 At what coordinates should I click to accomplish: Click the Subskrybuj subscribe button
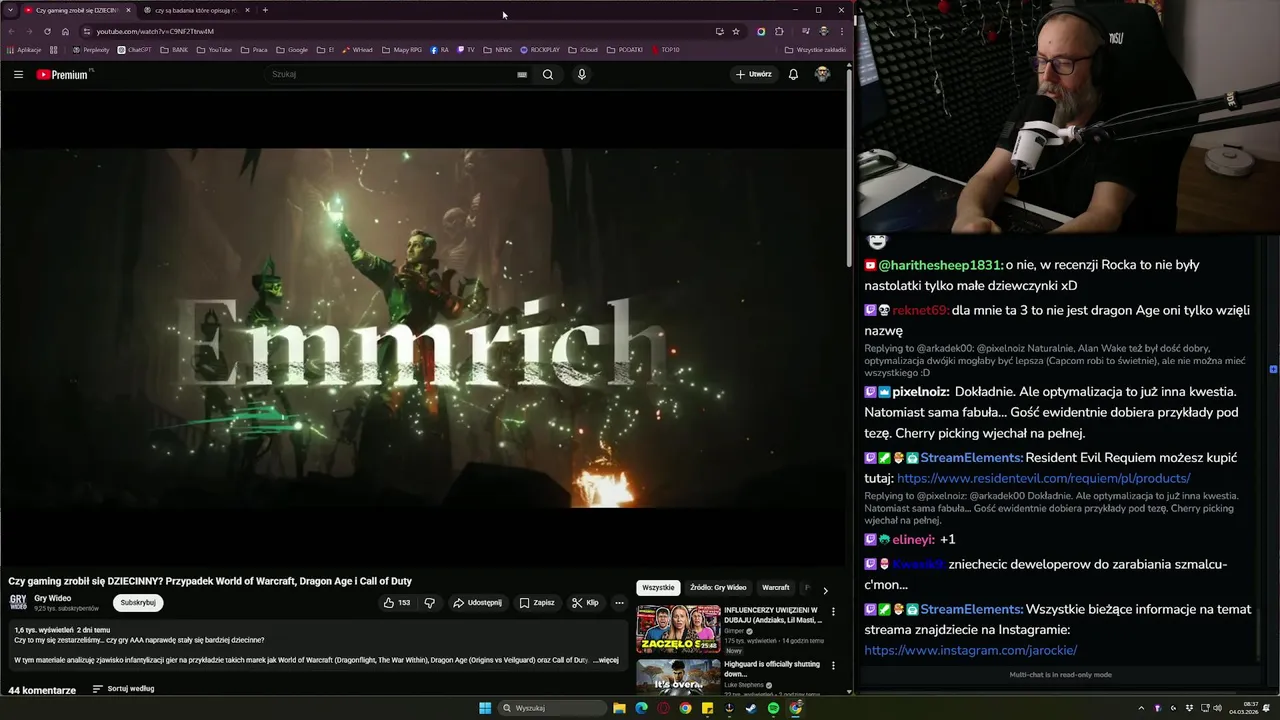coord(138,603)
